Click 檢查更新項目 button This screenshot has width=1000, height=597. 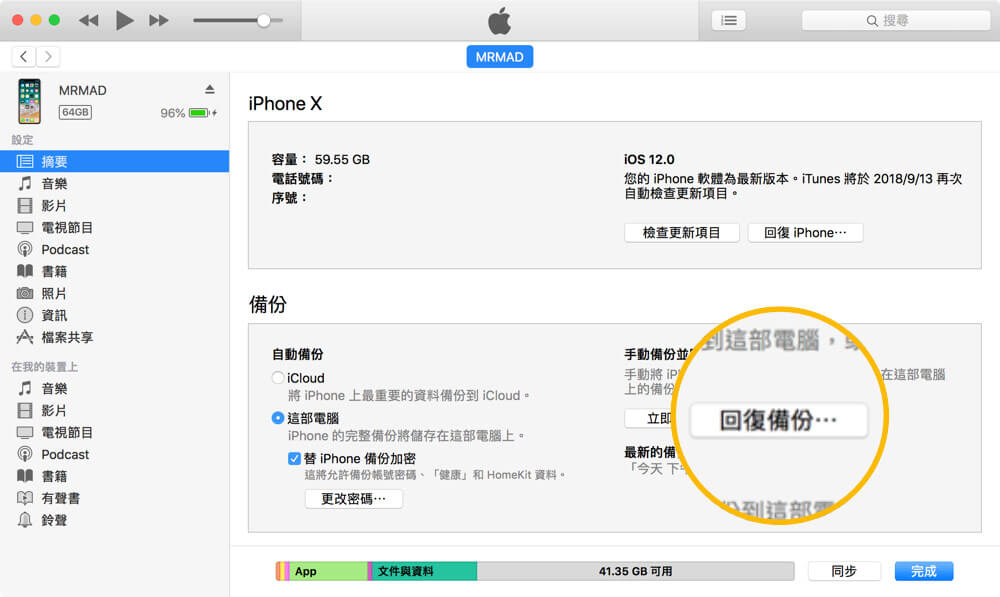(682, 233)
